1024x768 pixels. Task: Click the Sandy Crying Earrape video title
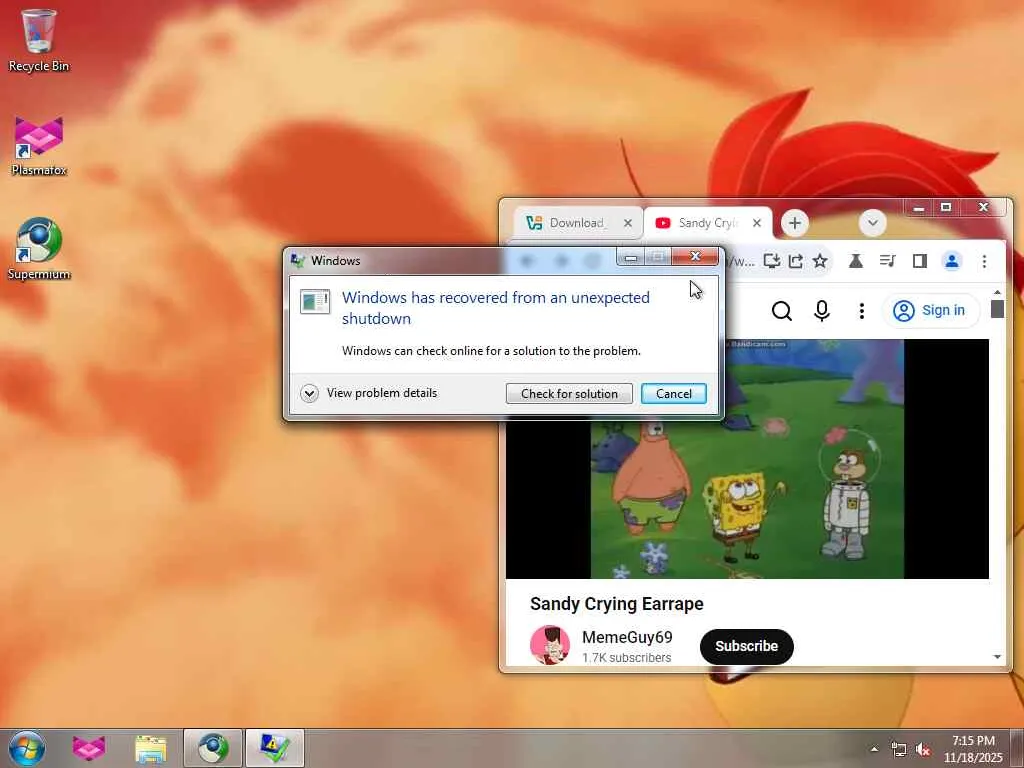click(x=616, y=604)
